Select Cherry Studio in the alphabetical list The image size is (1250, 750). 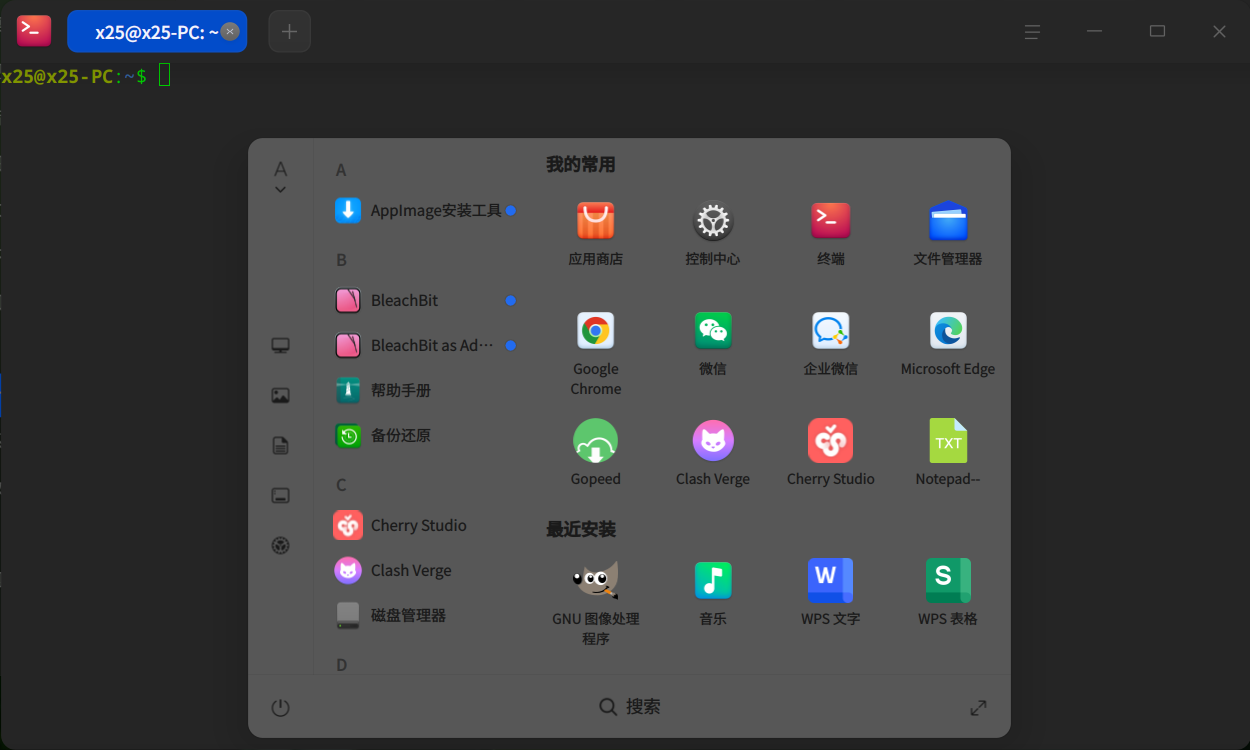pos(425,525)
